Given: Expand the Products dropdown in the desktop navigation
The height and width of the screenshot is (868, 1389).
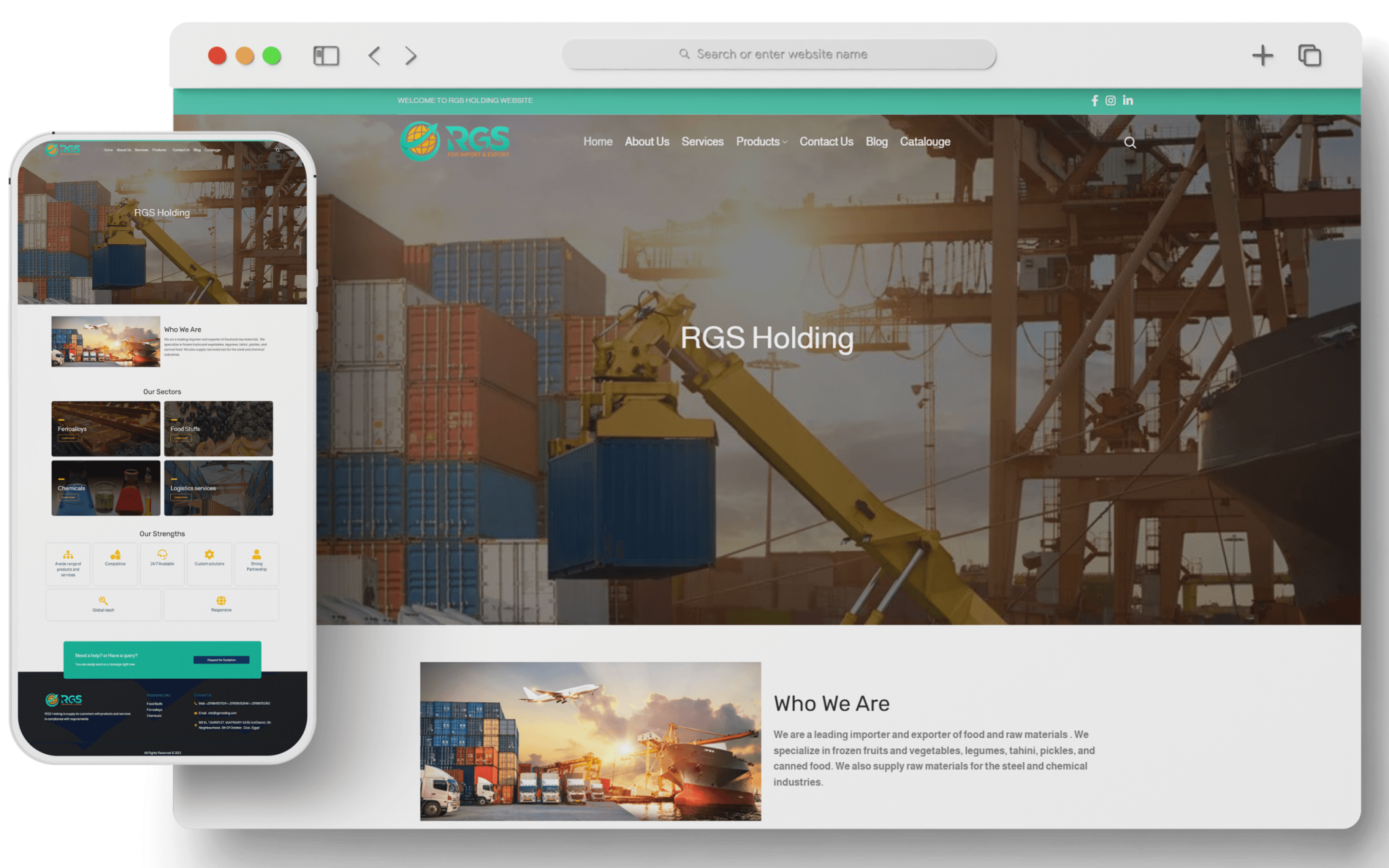Looking at the screenshot, I should tap(762, 142).
